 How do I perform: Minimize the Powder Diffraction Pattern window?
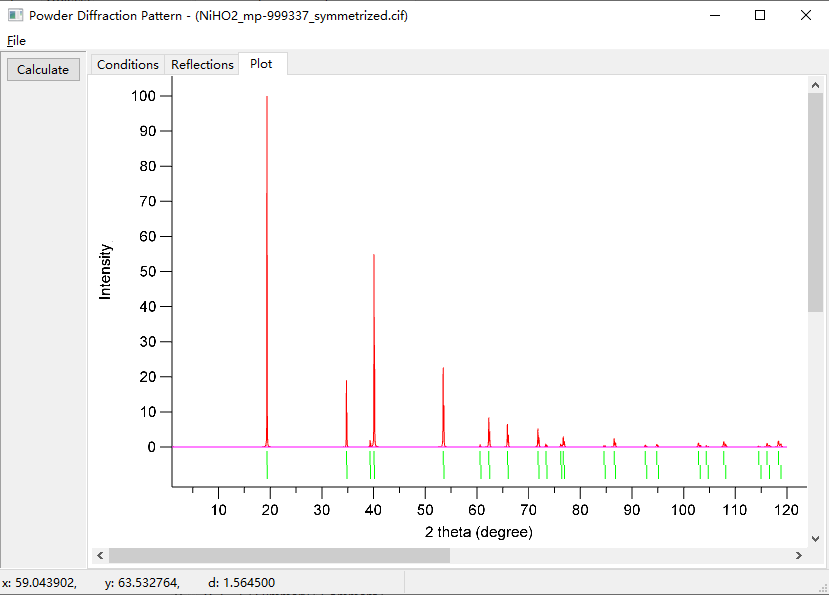coord(714,15)
